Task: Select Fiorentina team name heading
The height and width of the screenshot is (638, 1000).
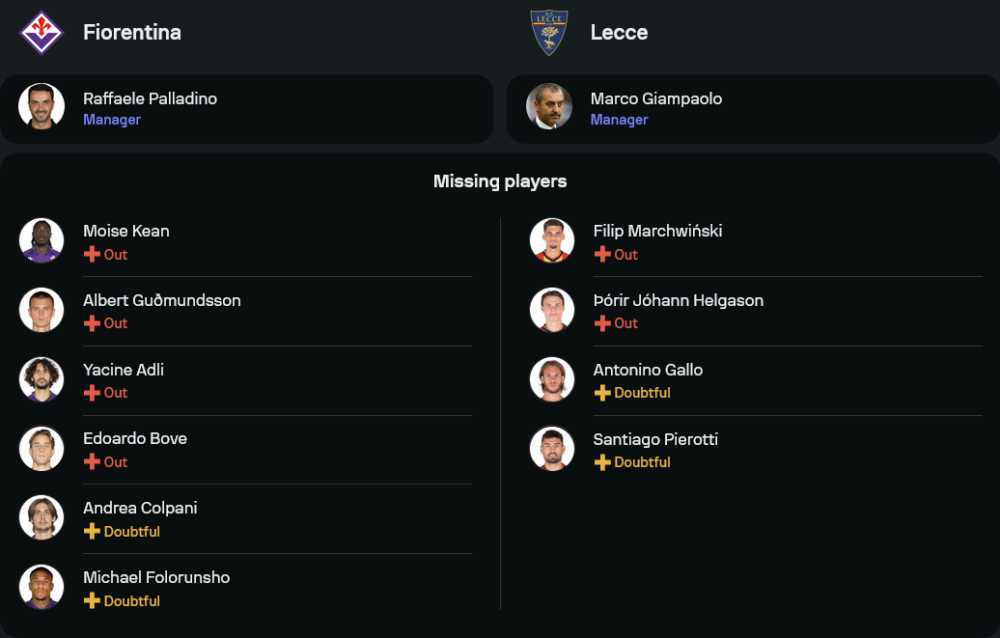Action: click(x=132, y=33)
